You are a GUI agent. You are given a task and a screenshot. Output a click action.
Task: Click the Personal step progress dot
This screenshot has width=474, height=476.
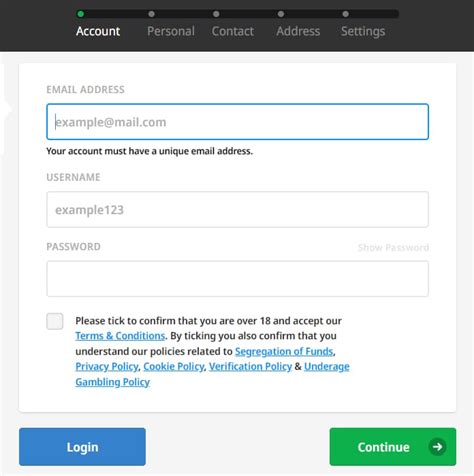(151, 14)
